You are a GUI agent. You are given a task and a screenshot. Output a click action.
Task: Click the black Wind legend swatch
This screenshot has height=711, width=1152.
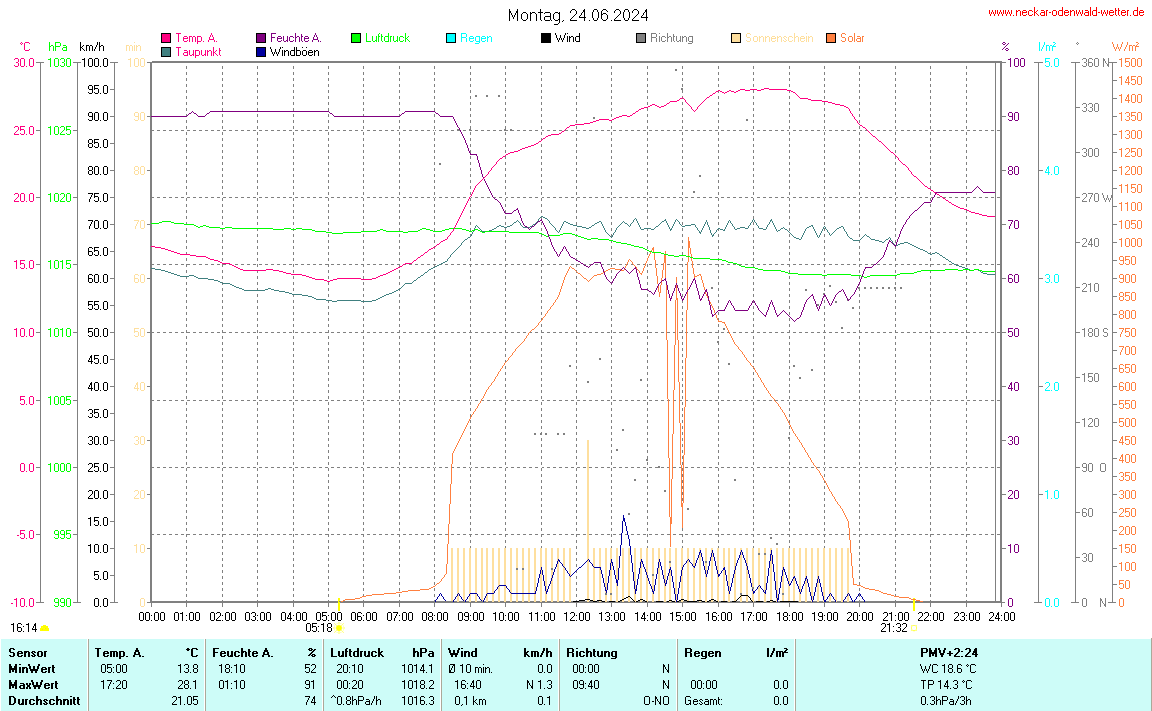point(545,38)
